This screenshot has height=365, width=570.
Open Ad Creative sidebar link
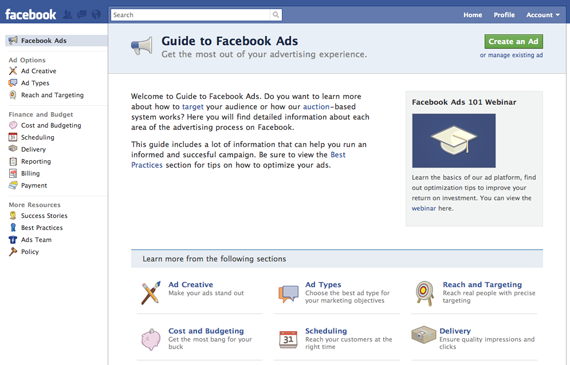[x=39, y=71]
